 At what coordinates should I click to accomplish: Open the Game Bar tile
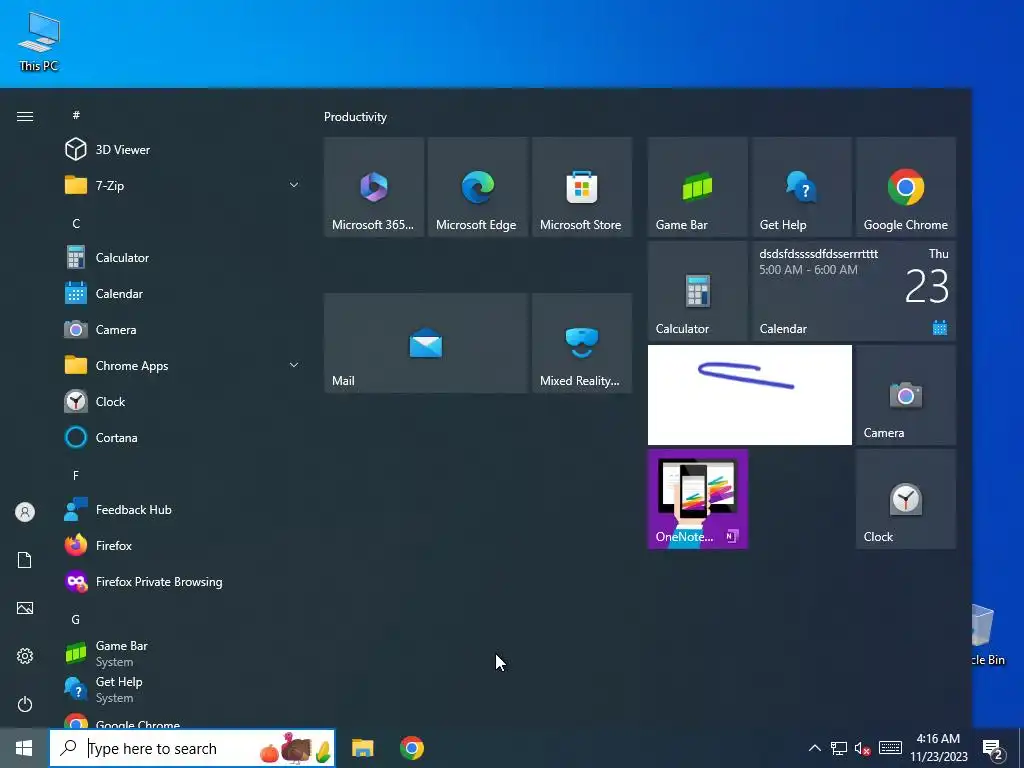697,187
